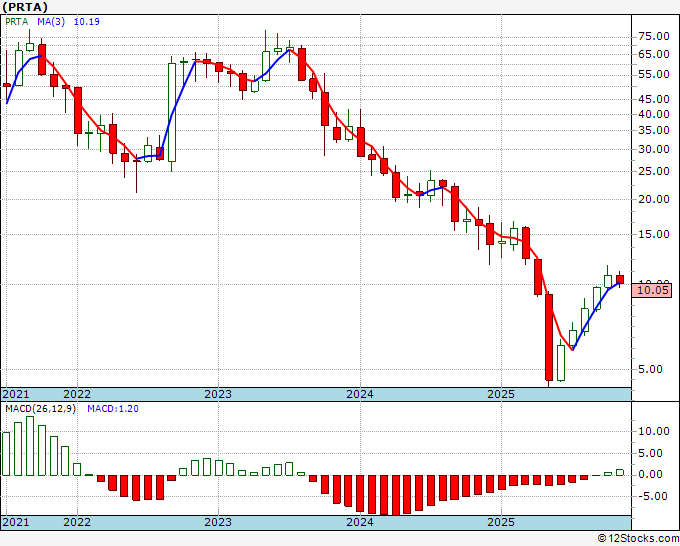
Task: Click the MA(3) indicator label
Action: click(x=51, y=22)
